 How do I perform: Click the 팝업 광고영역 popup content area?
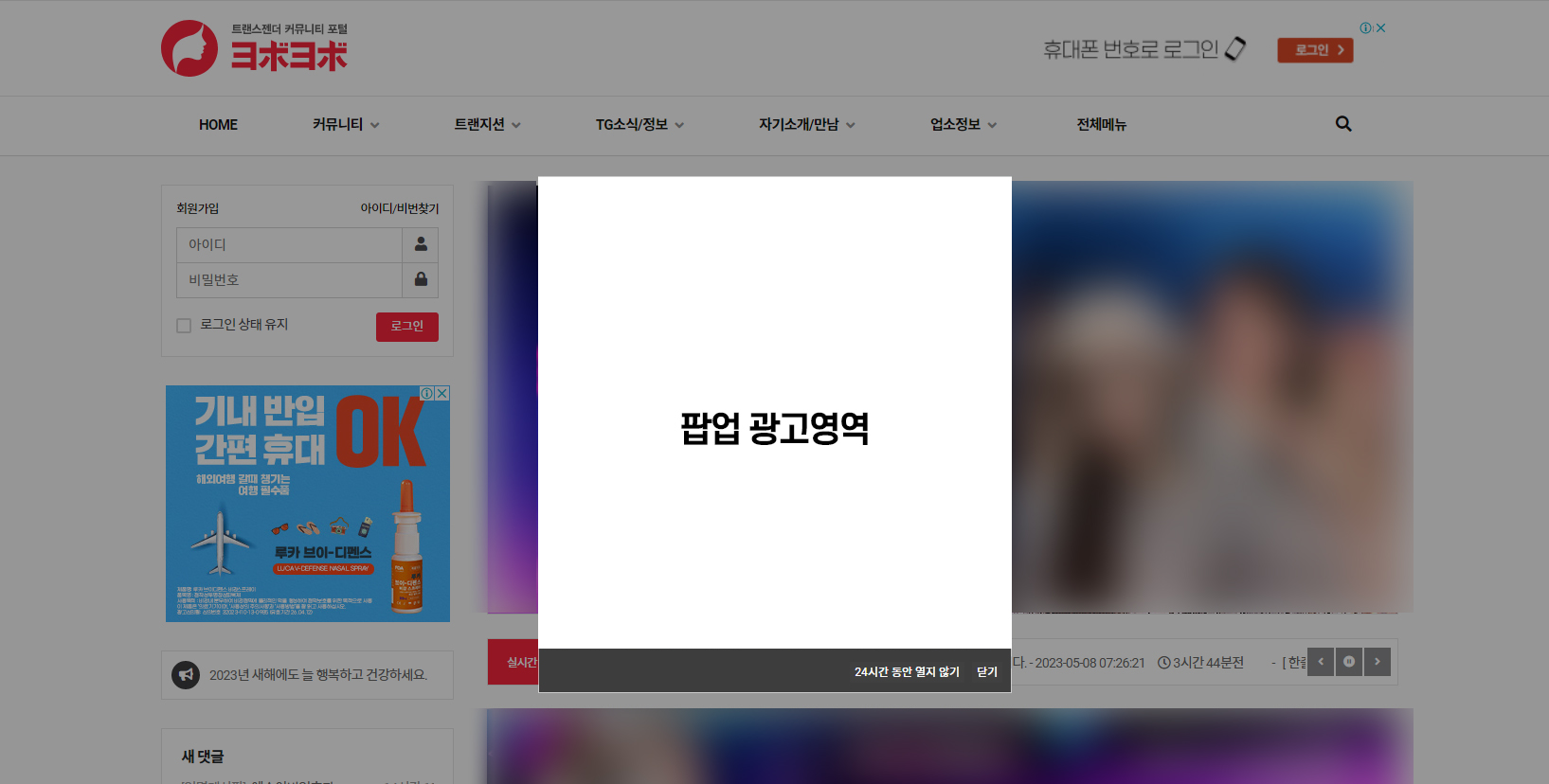[775, 413]
